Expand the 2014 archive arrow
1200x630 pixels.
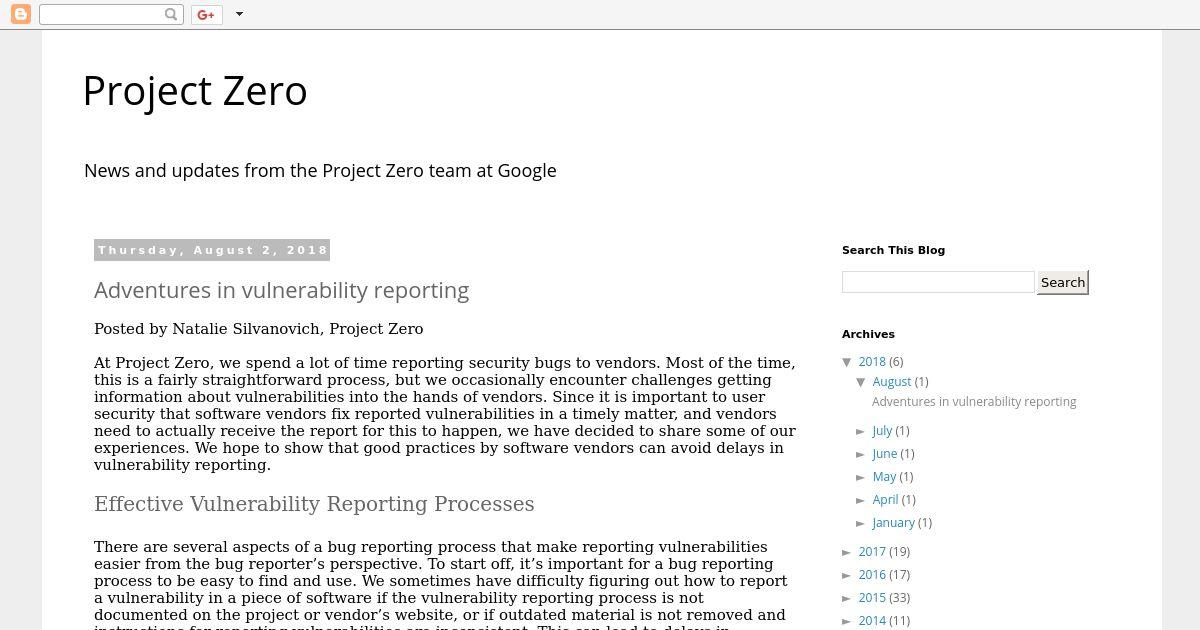point(848,621)
